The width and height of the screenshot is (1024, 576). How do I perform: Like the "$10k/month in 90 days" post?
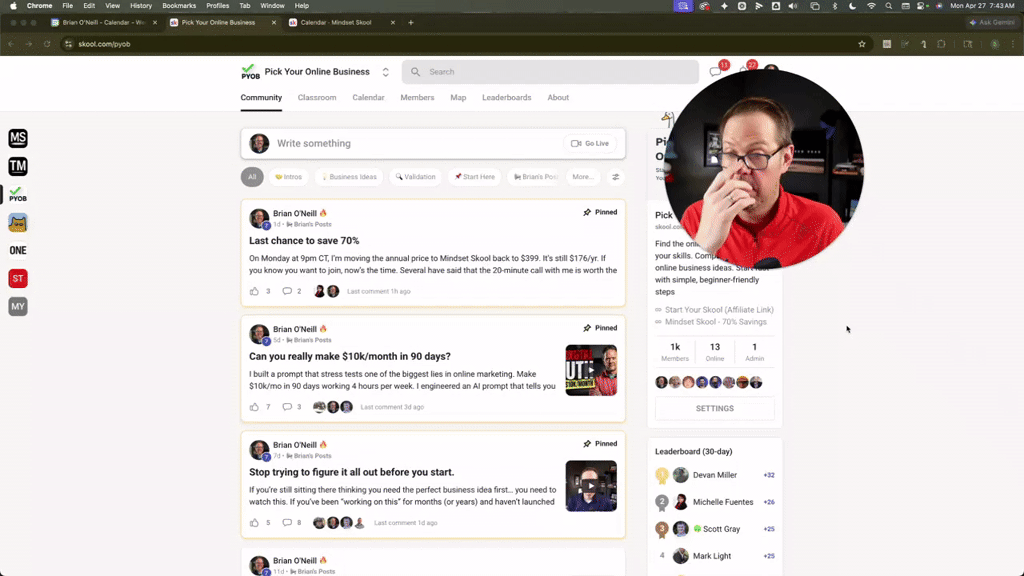[x=254, y=407]
